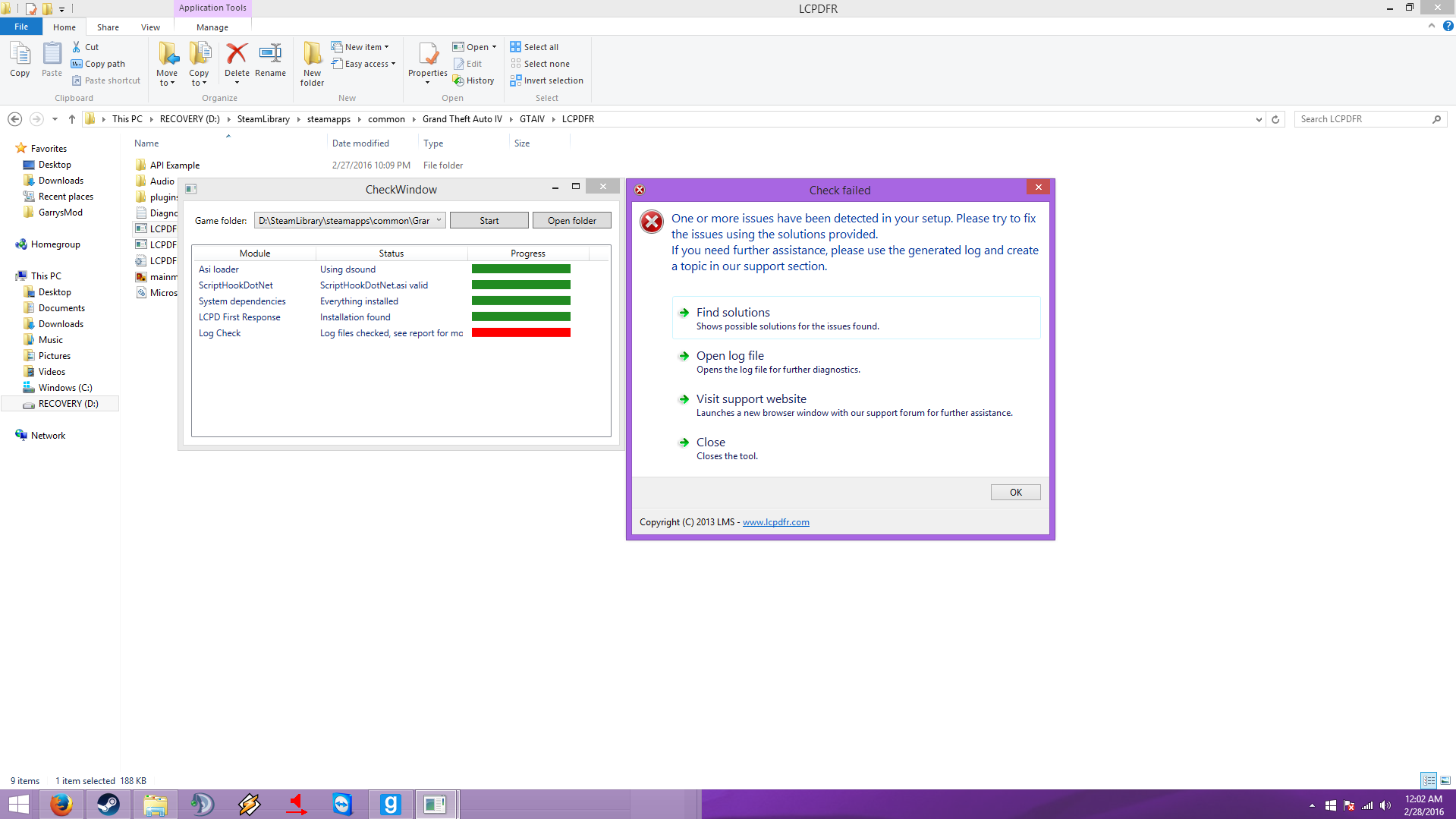Open the Properties icon in the ribbon
The width and height of the screenshot is (1456, 819).
(428, 55)
